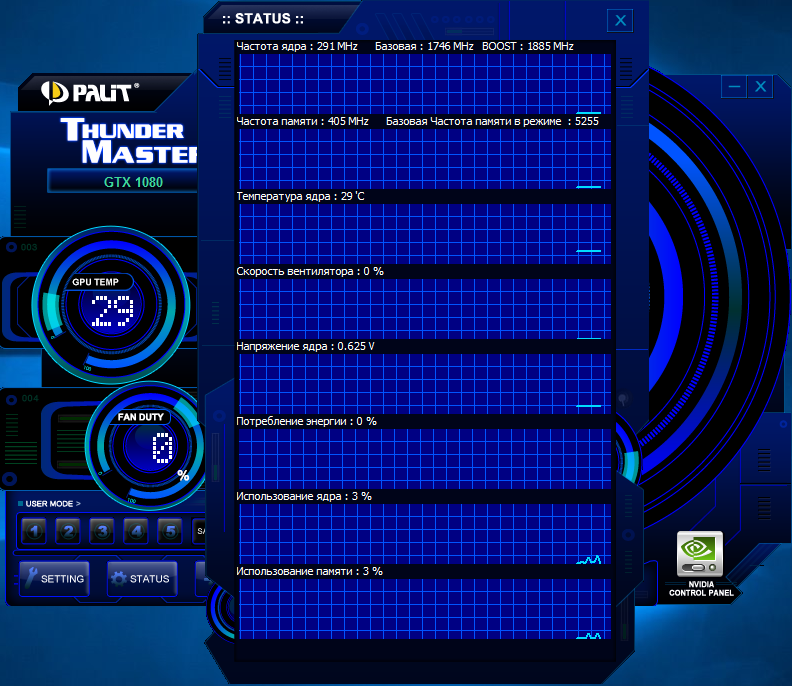Image resolution: width=792 pixels, height=686 pixels.
Task: Expand the USER MODE arrow label
Action: point(50,504)
